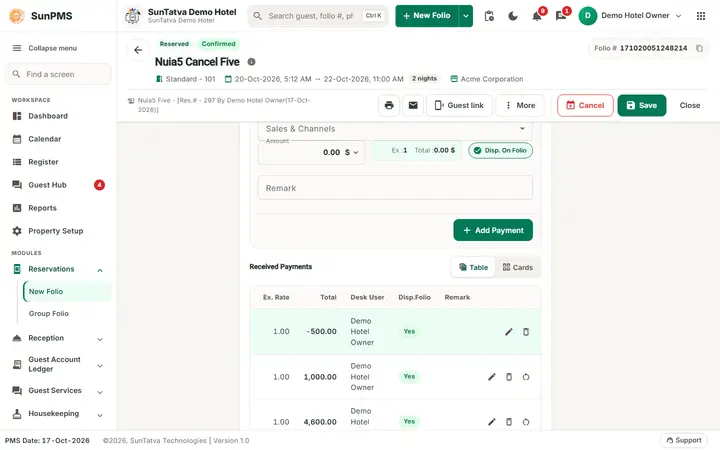The width and height of the screenshot is (720, 450).
Task: Delete the 4,600.00 payment row
Action: tap(509, 422)
